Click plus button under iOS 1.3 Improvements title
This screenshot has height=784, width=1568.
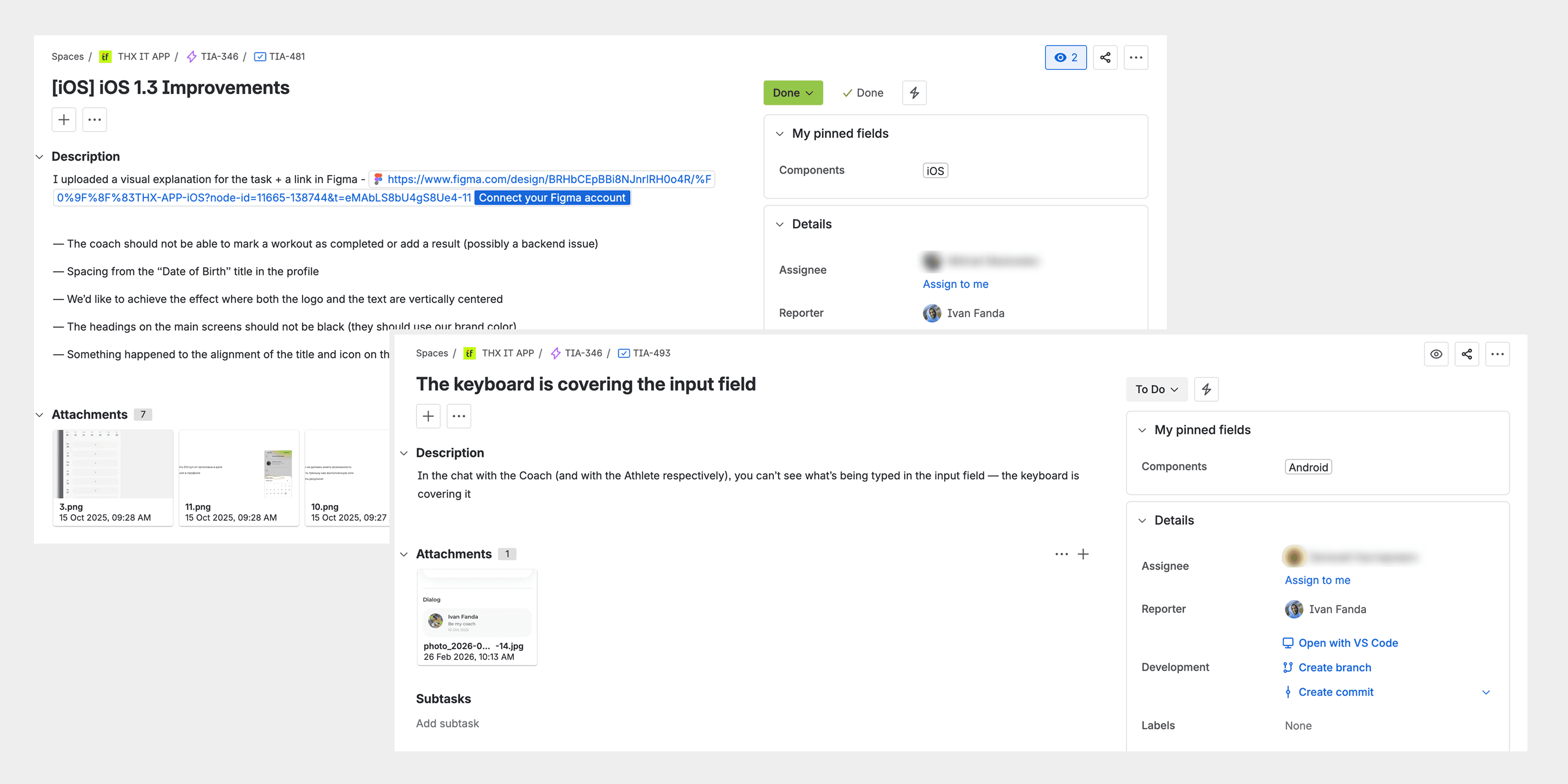point(64,119)
